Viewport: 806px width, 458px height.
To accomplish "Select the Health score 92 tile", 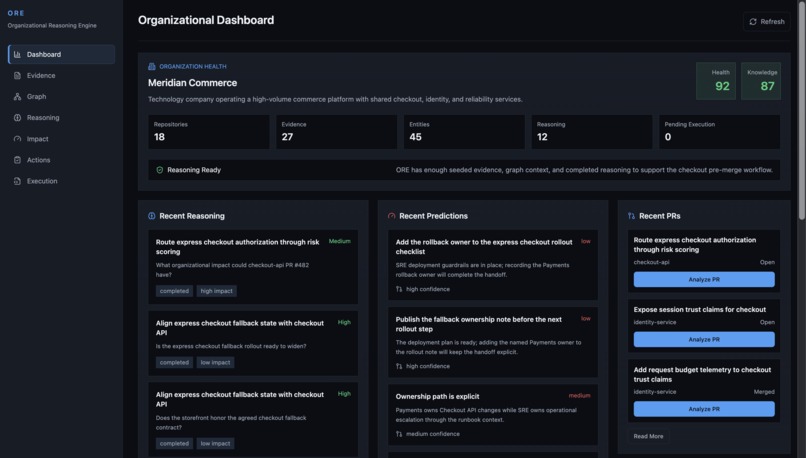I will pyautogui.click(x=716, y=81).
